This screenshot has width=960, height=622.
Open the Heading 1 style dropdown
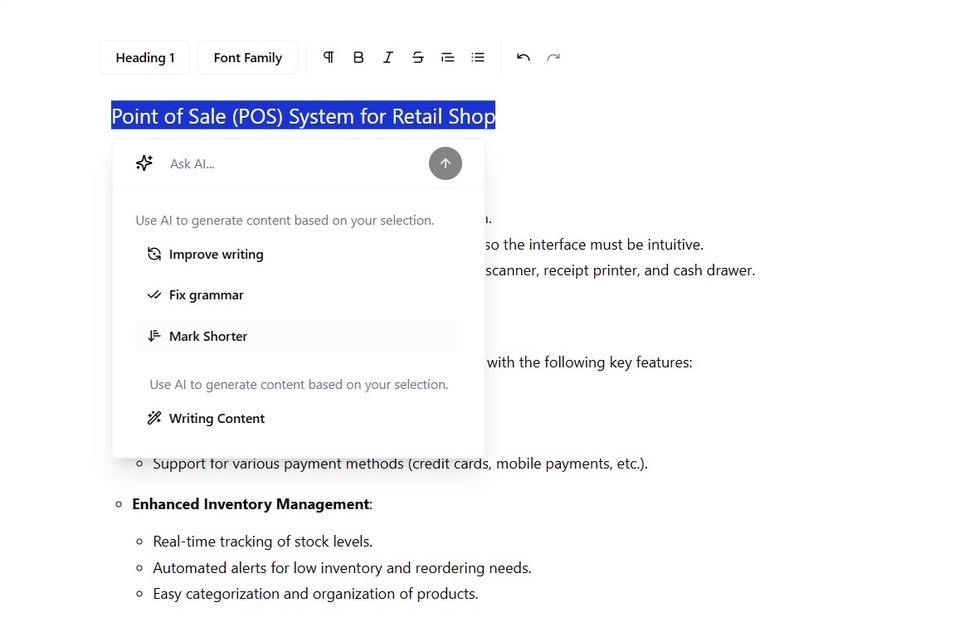[x=144, y=57]
